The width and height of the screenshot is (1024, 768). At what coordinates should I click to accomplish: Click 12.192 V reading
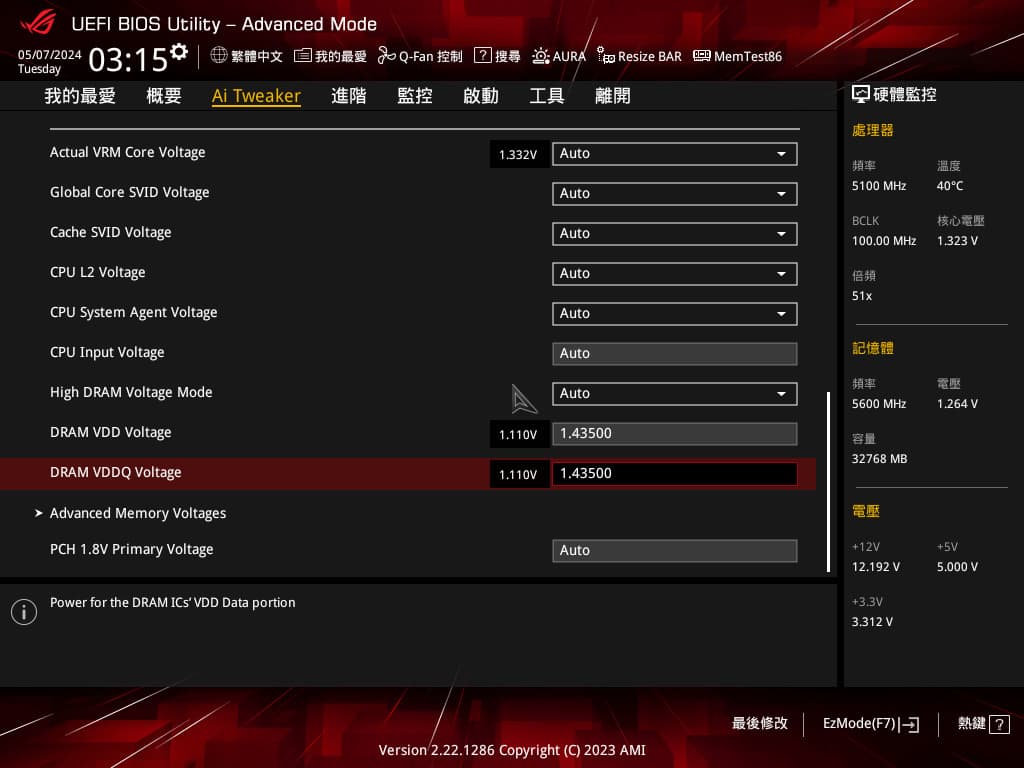[x=876, y=567]
